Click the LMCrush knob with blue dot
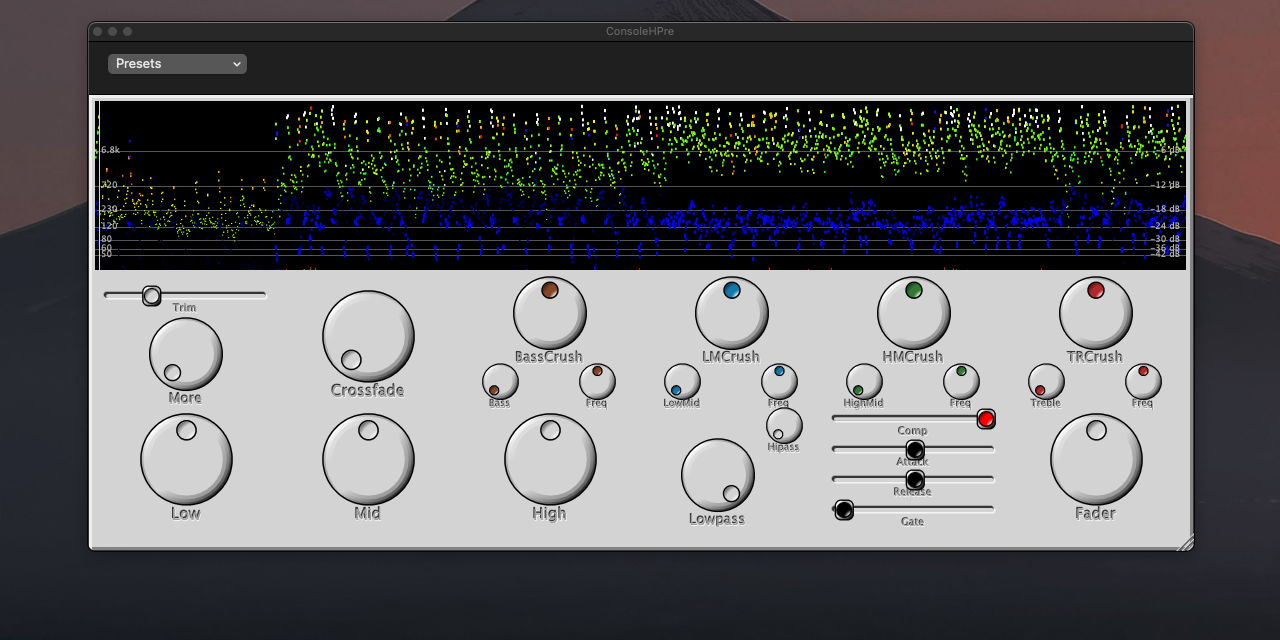Image resolution: width=1280 pixels, height=640 pixels. point(732,314)
